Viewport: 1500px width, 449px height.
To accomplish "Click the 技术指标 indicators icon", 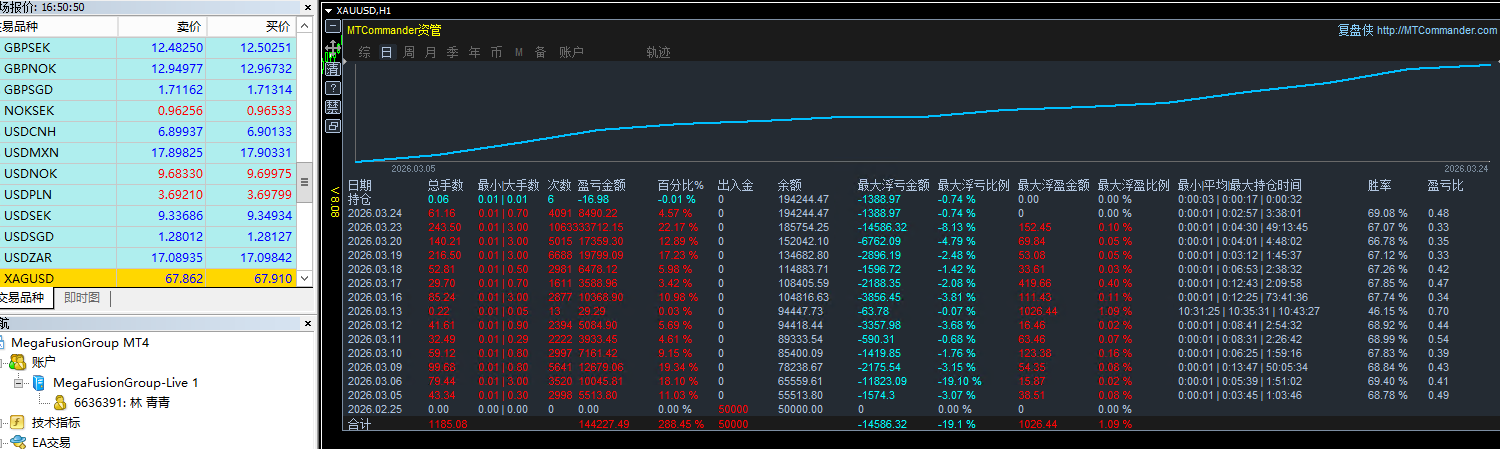I will 17,422.
